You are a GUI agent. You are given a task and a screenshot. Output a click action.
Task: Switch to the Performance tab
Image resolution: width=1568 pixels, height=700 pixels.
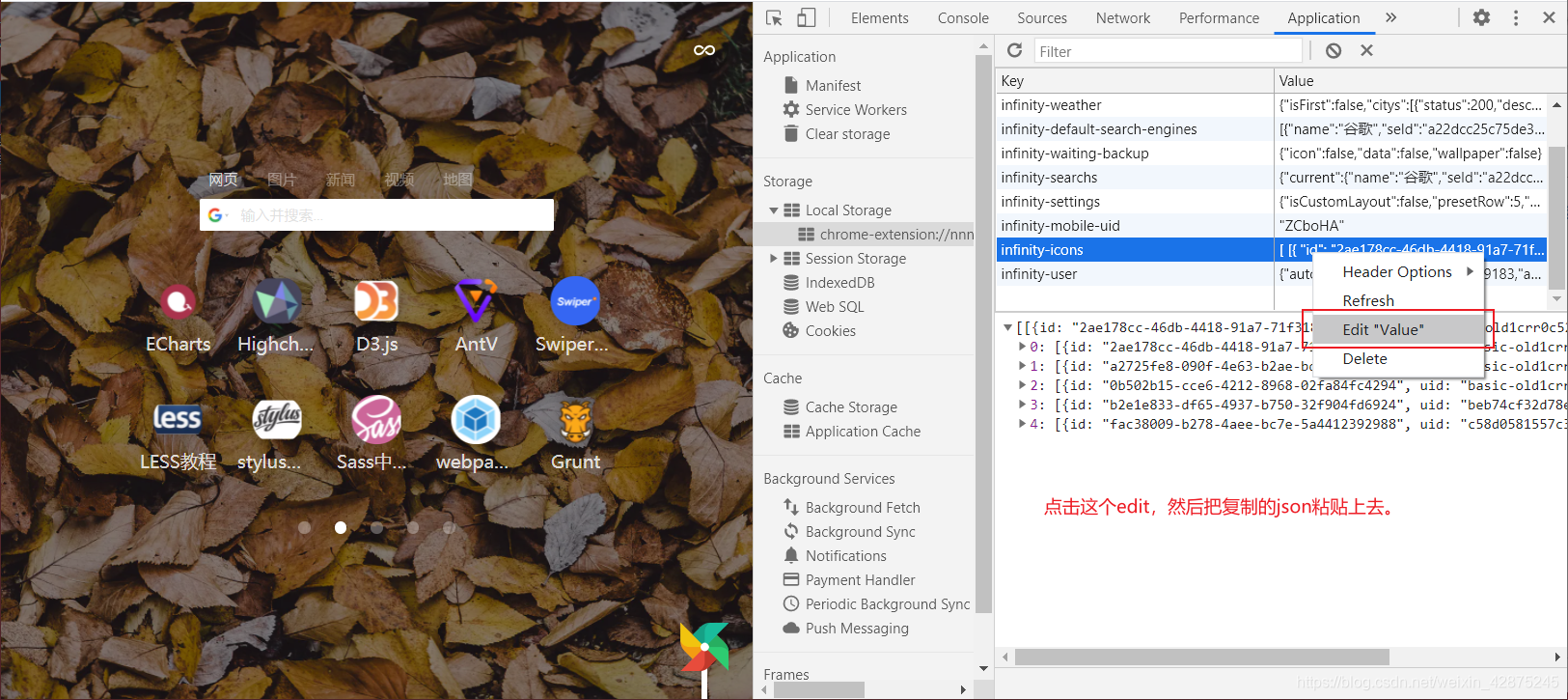click(1219, 17)
